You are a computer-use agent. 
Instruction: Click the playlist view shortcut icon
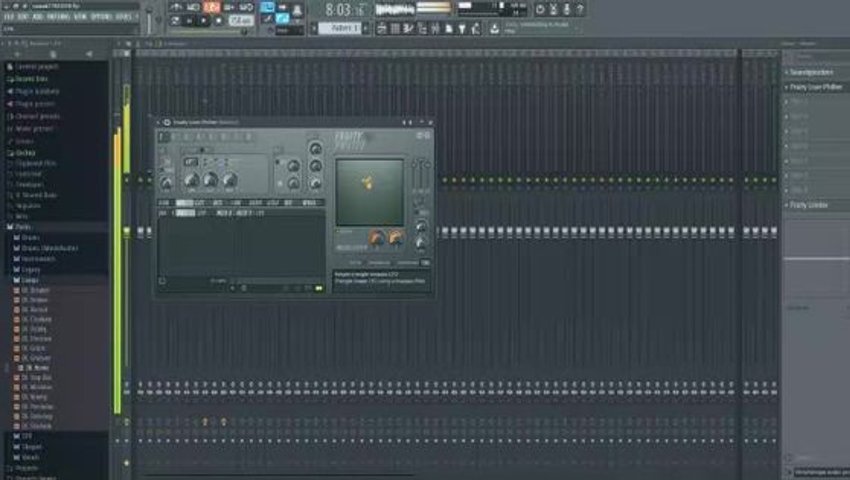pyautogui.click(x=382, y=28)
